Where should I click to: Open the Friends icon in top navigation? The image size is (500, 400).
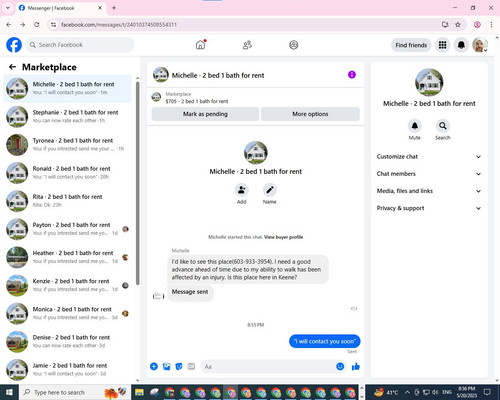point(247,45)
